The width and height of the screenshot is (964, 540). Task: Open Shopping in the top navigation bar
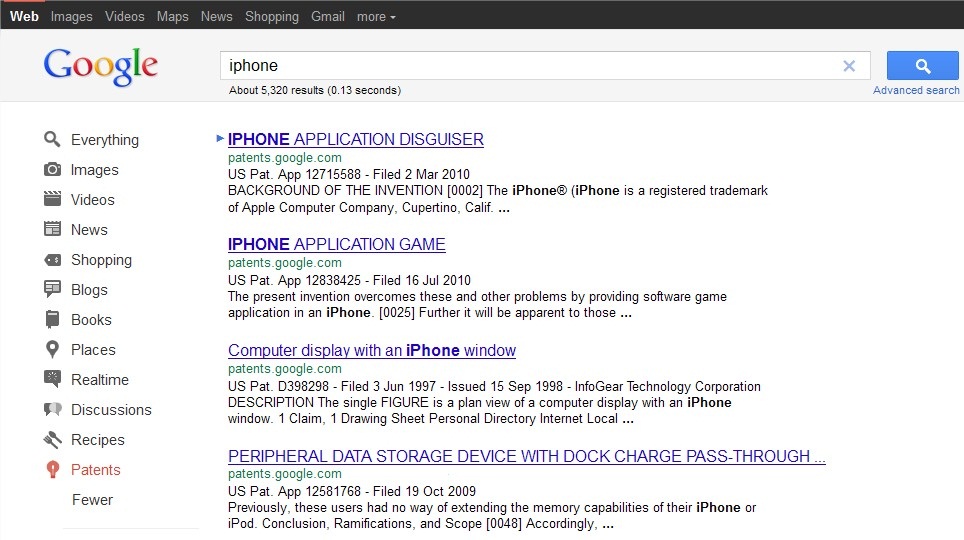(x=272, y=17)
